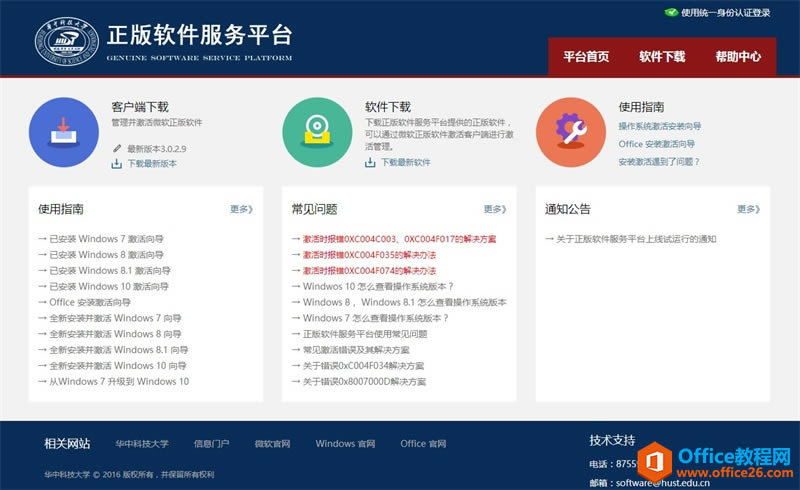Open 全新安装并激活 Windows 10 向导

tap(118, 365)
